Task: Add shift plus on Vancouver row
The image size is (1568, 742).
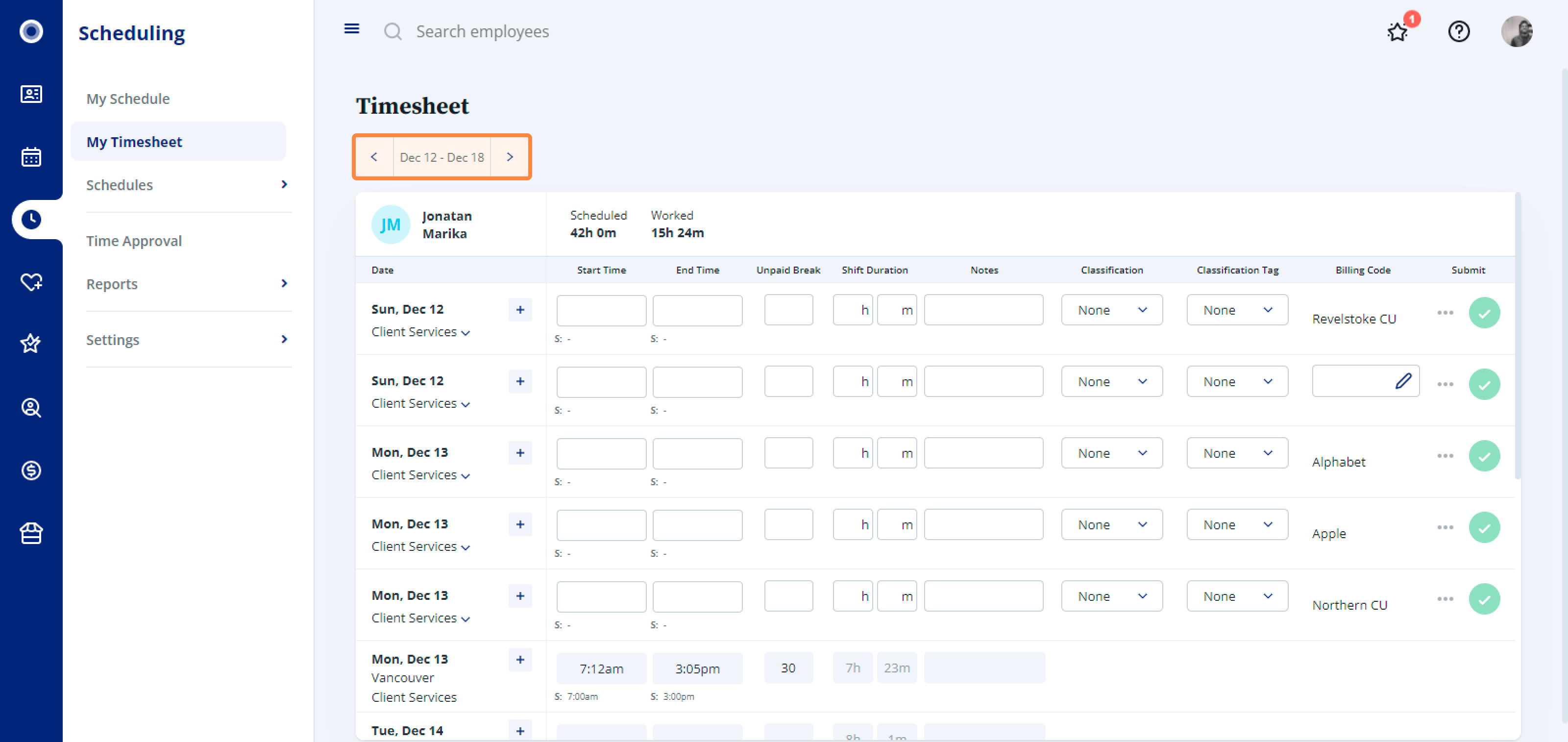Action: (x=520, y=660)
